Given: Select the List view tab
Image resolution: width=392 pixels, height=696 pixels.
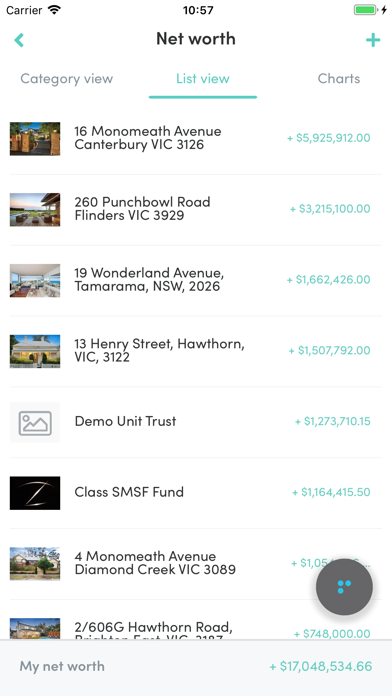Looking at the screenshot, I should pos(203,79).
